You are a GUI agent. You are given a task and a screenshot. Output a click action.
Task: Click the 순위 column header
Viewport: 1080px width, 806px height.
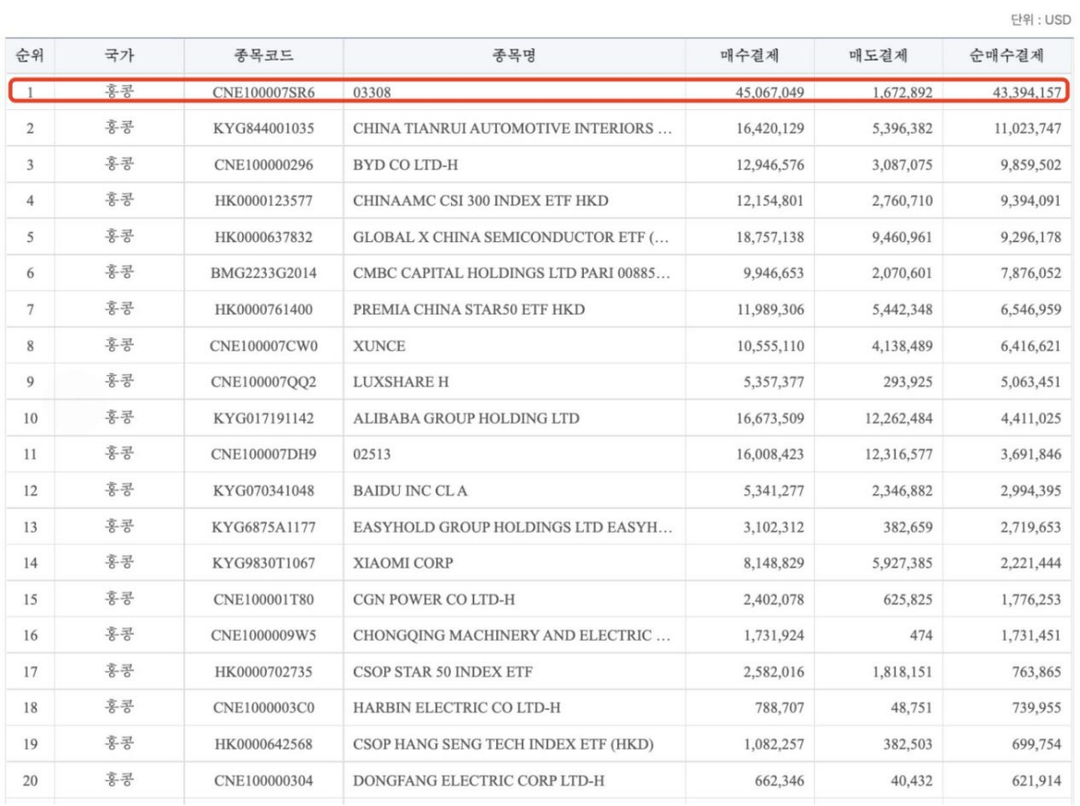pos(30,56)
